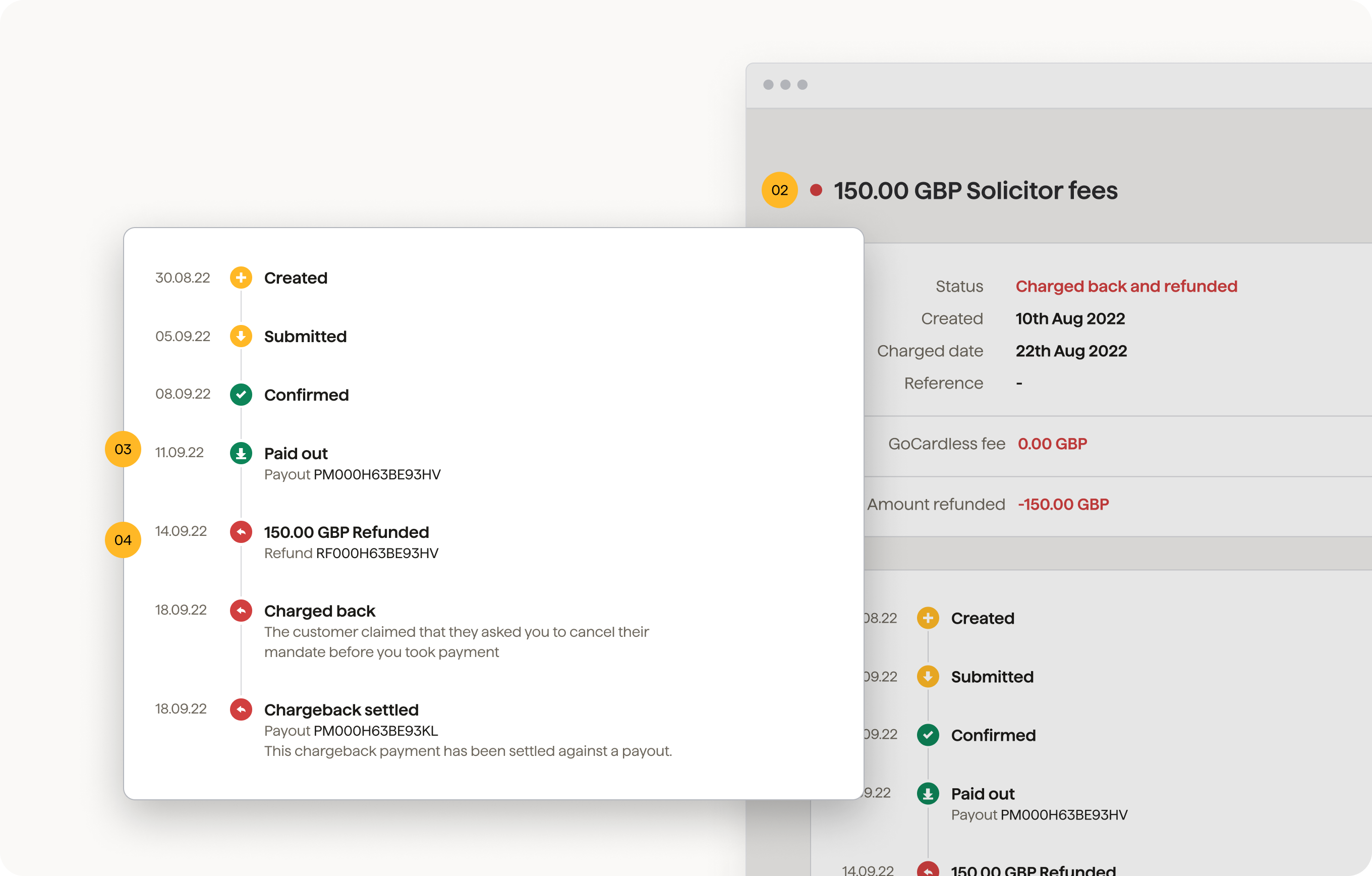Click the yellow 03 step marker
Viewport: 1372px width, 876px height.
(123, 449)
